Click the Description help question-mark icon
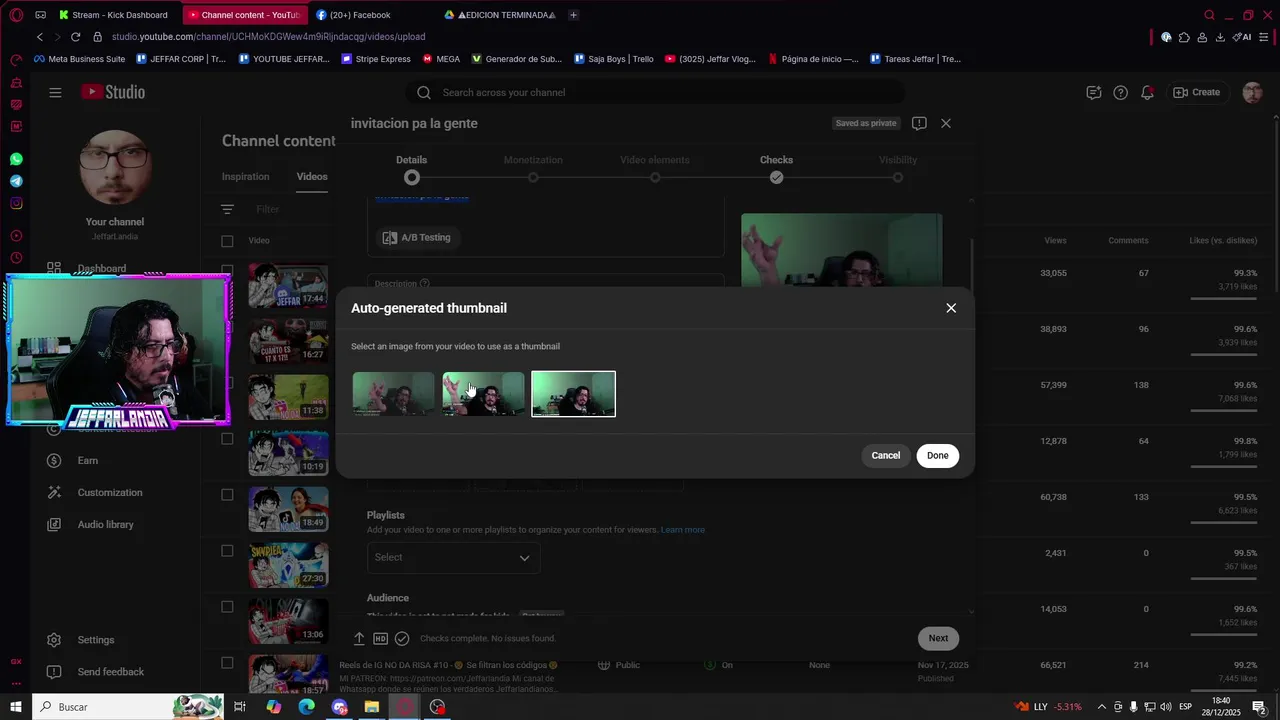The image size is (1280, 720). (425, 284)
